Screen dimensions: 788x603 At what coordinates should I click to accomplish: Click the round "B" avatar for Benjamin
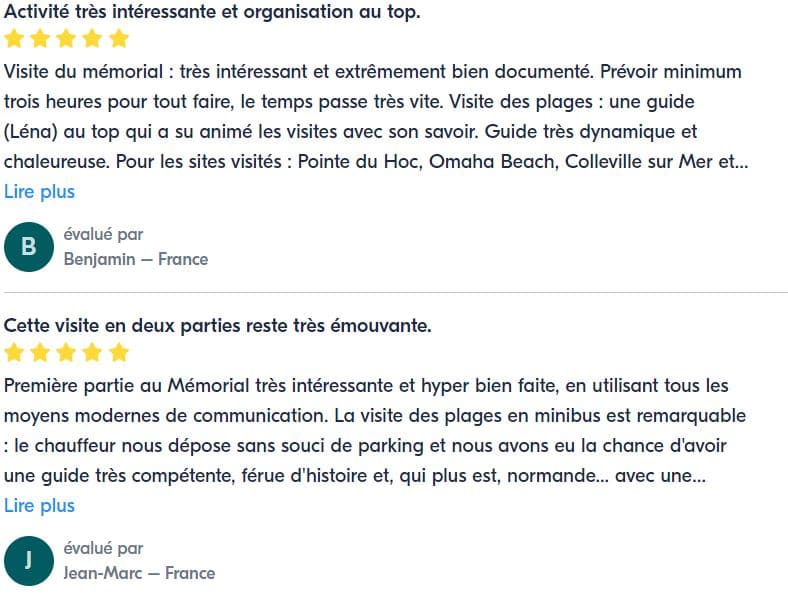tap(28, 247)
